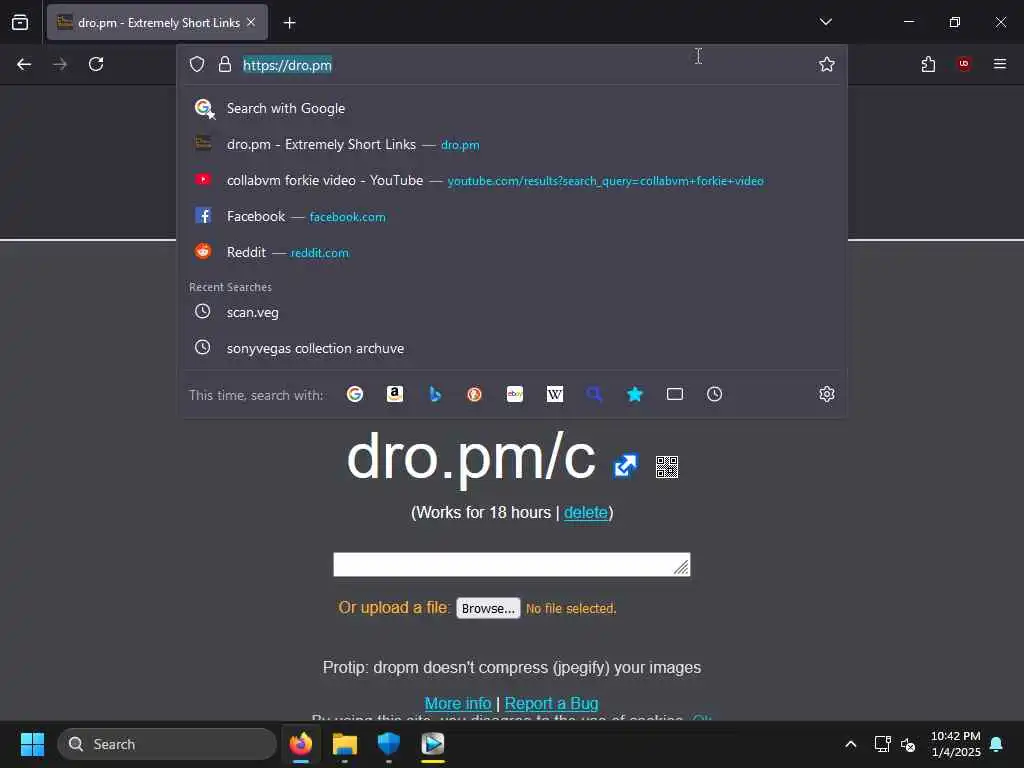Show QR code for dro.pm/c
The width and height of the screenshot is (1024, 768).
click(x=667, y=467)
